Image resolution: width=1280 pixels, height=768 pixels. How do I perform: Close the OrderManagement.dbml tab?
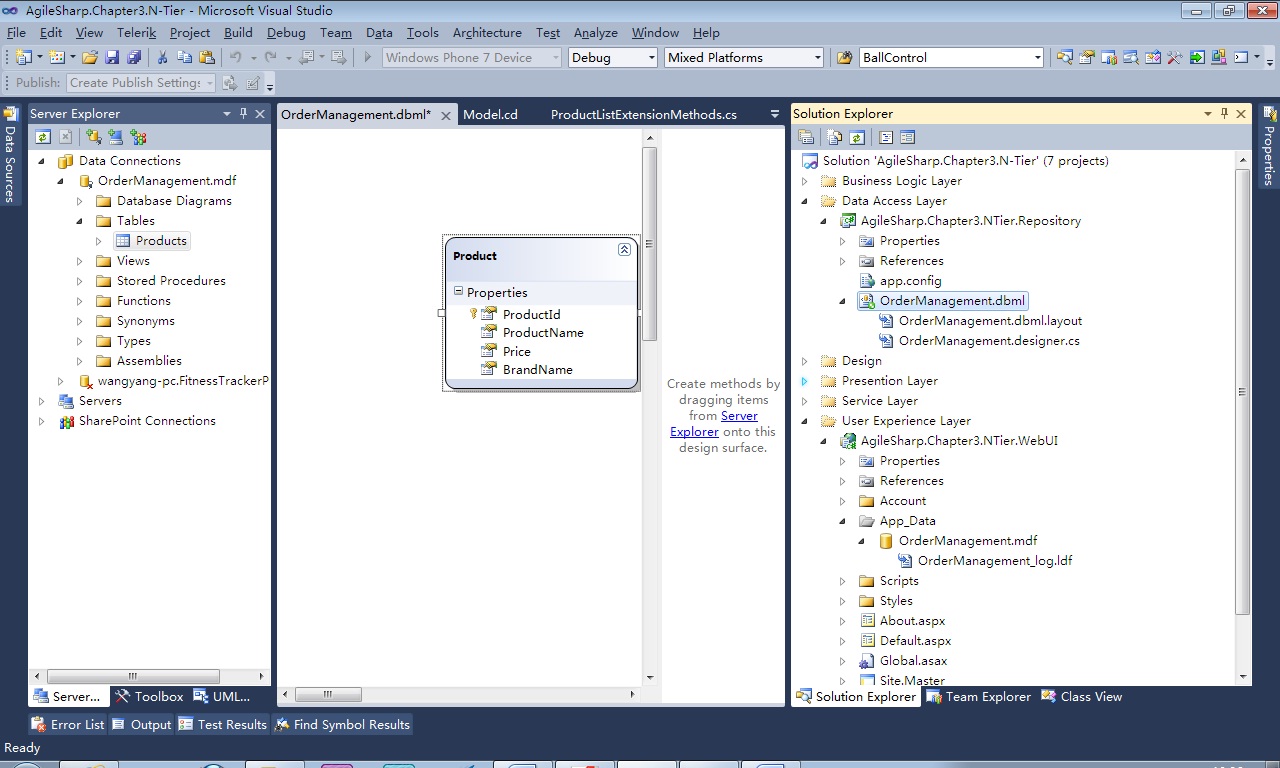point(446,115)
